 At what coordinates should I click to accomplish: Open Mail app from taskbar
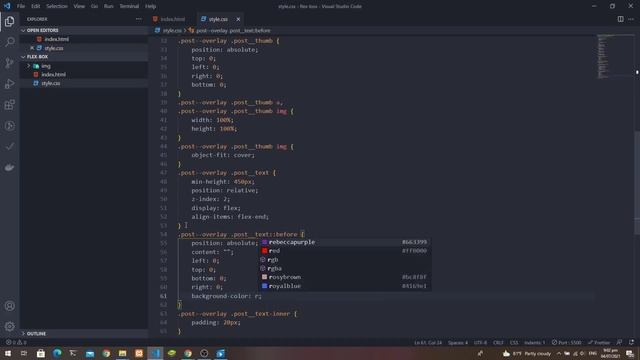click(90, 353)
